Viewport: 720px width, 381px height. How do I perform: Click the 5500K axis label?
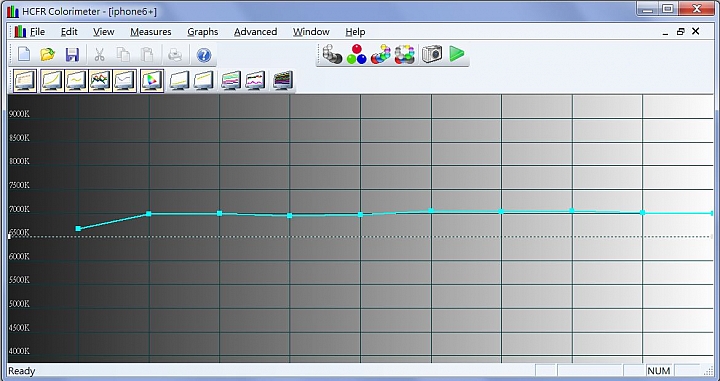click(19, 280)
